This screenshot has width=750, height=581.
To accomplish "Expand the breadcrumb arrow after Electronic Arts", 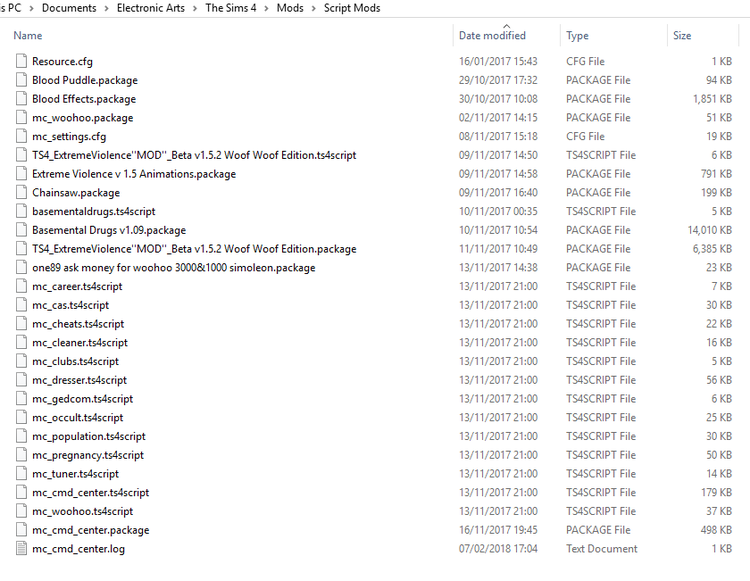I will click(x=195, y=9).
